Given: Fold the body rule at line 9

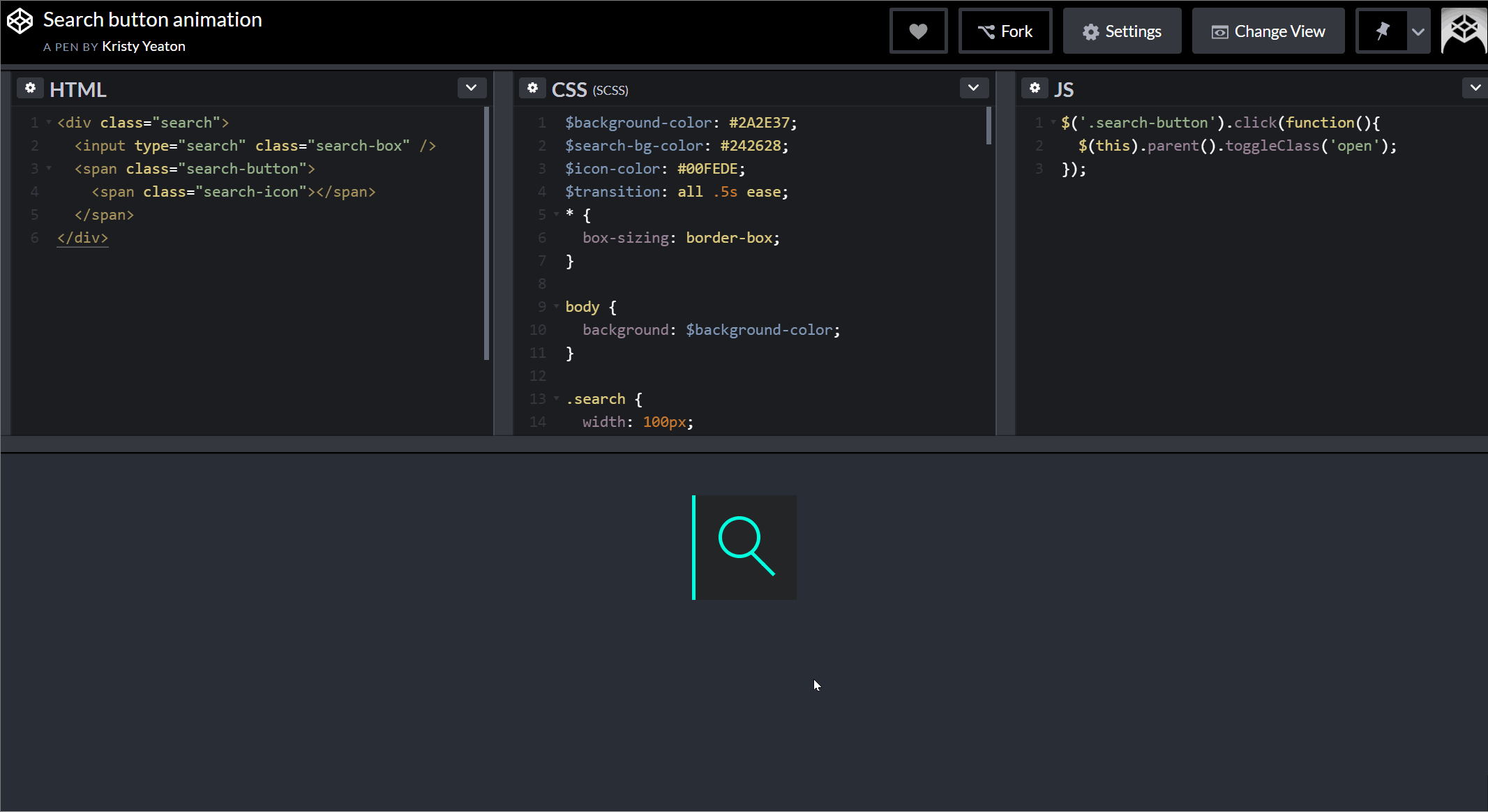Looking at the screenshot, I should [x=557, y=307].
